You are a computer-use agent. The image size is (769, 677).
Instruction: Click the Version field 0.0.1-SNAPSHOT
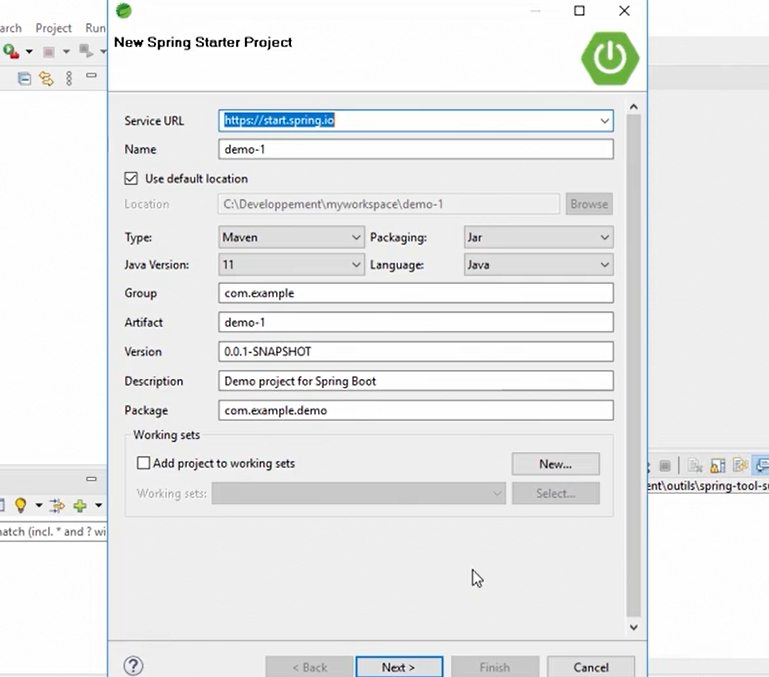tap(416, 352)
